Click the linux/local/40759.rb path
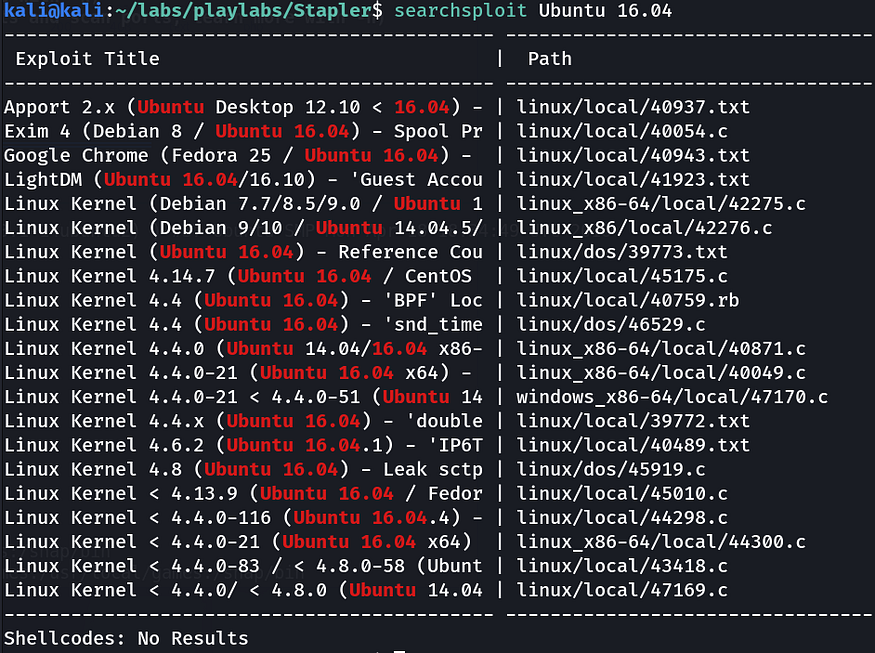The image size is (875, 653). (627, 300)
